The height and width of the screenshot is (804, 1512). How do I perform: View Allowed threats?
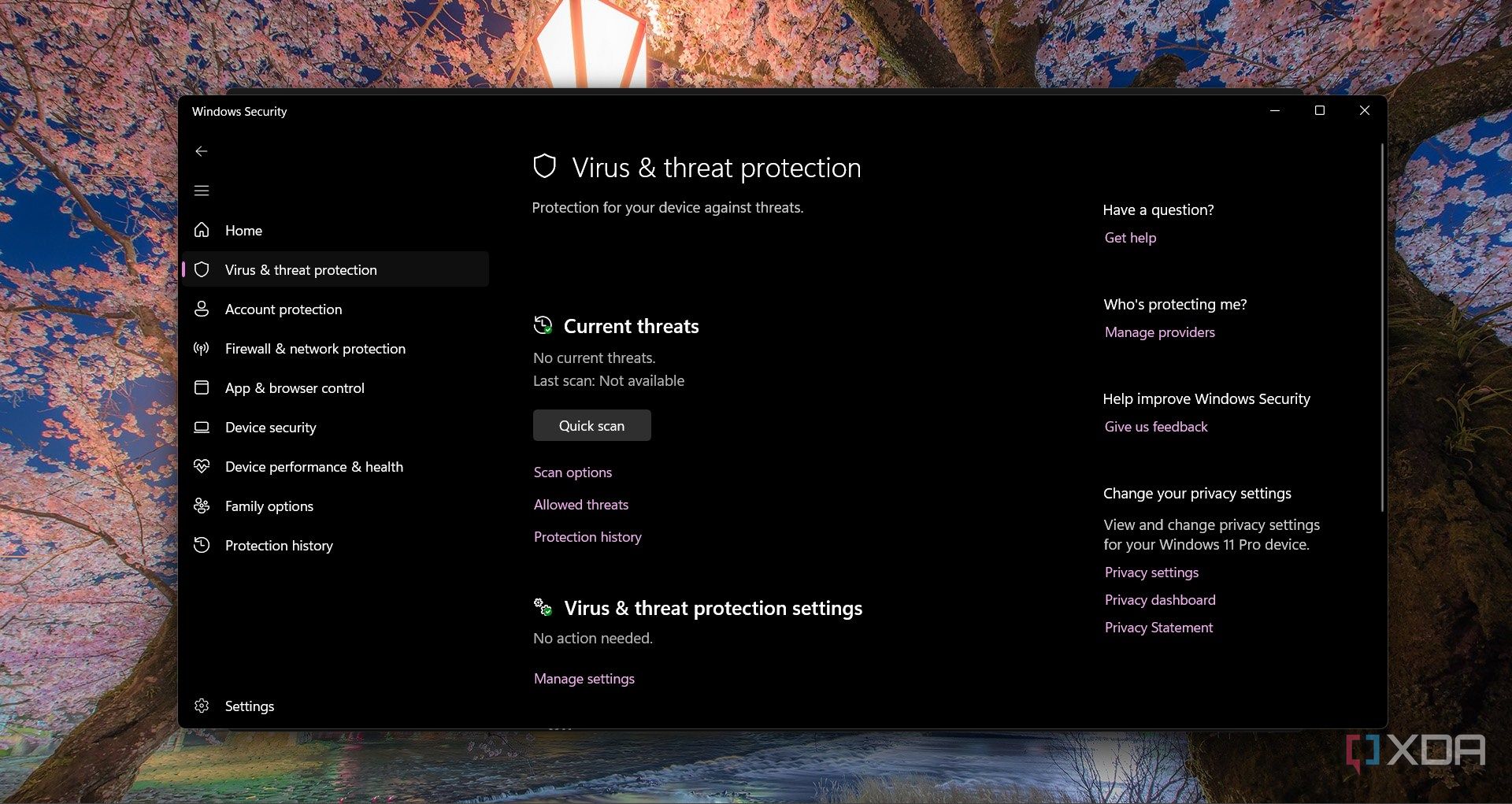[581, 505]
